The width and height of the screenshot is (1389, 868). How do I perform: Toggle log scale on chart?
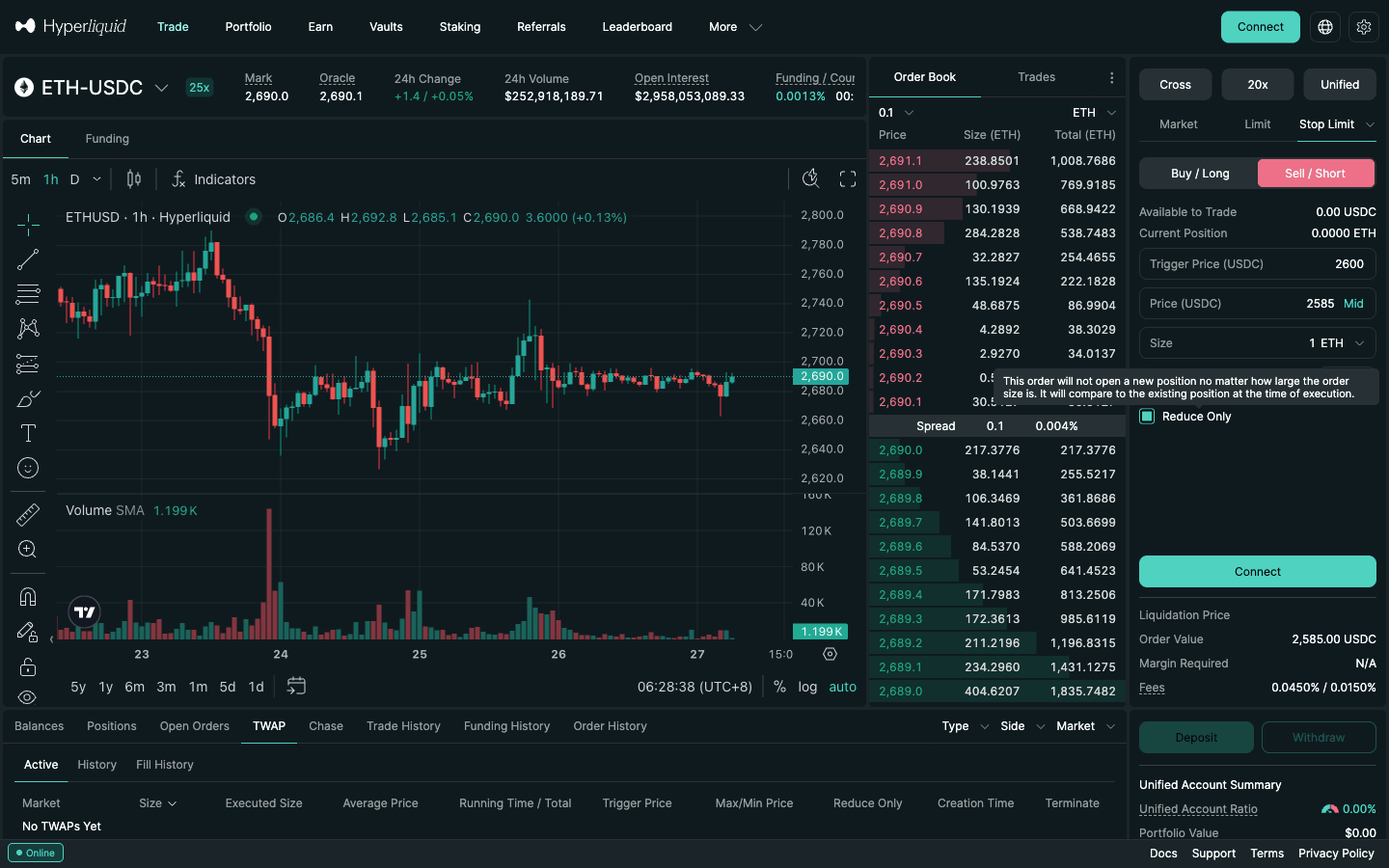pyautogui.click(x=807, y=687)
